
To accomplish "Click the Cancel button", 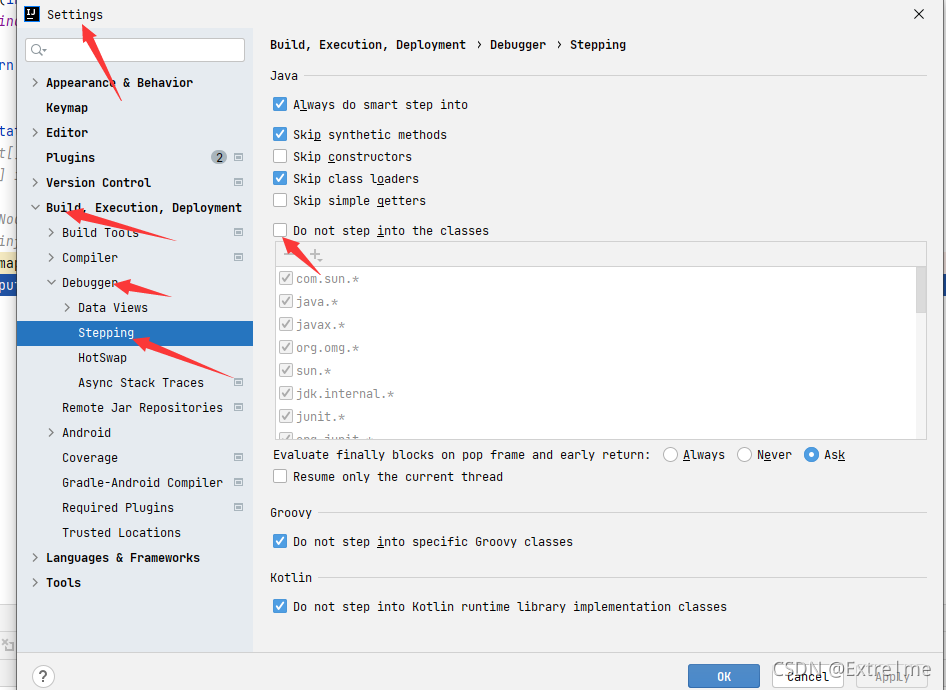I will click(x=808, y=676).
